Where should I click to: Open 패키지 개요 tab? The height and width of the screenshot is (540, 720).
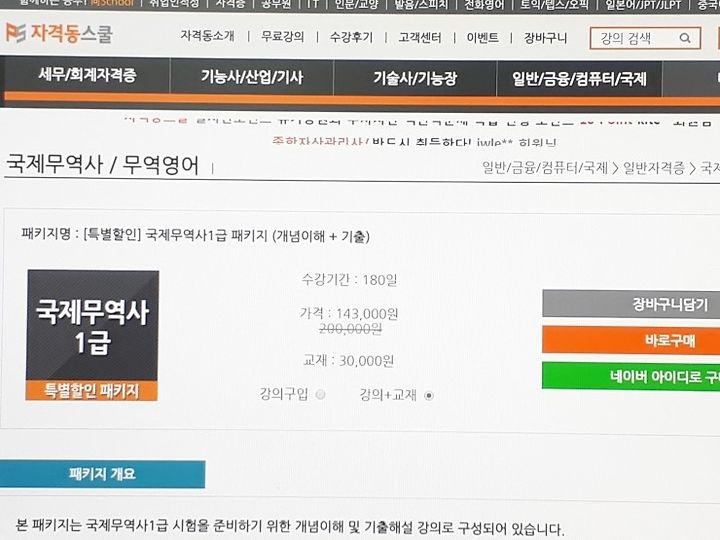coord(102,474)
